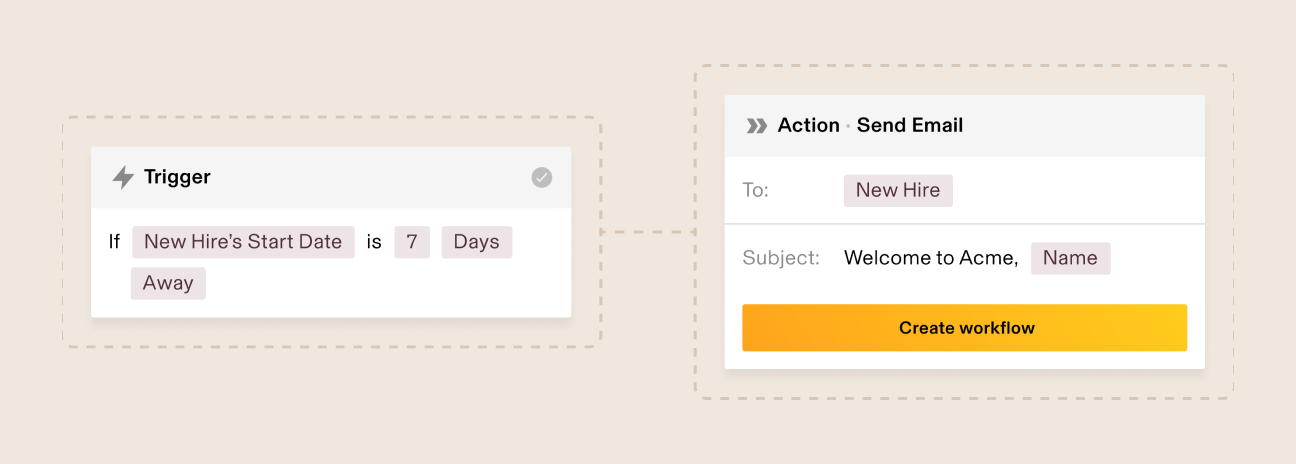The image size is (1296, 464).
Task: Click the lightning bolt Trigger icon
Action: coord(123,178)
